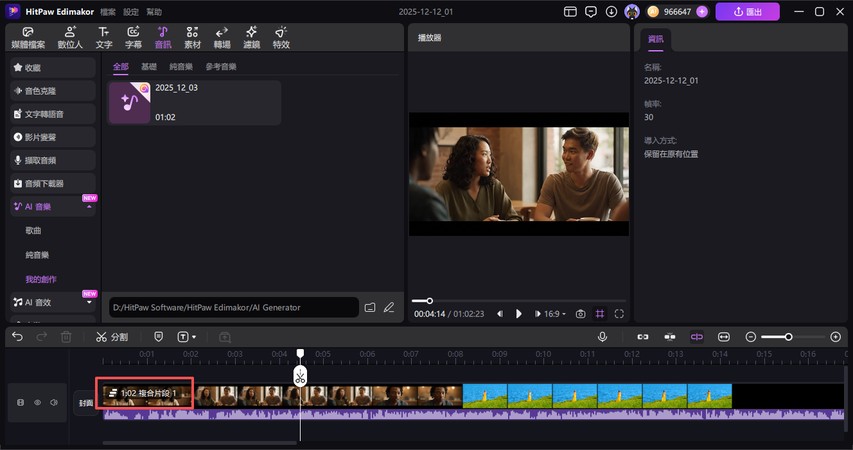The height and width of the screenshot is (450, 853).
Task: Click the pencil edit path icon
Action: click(x=389, y=307)
